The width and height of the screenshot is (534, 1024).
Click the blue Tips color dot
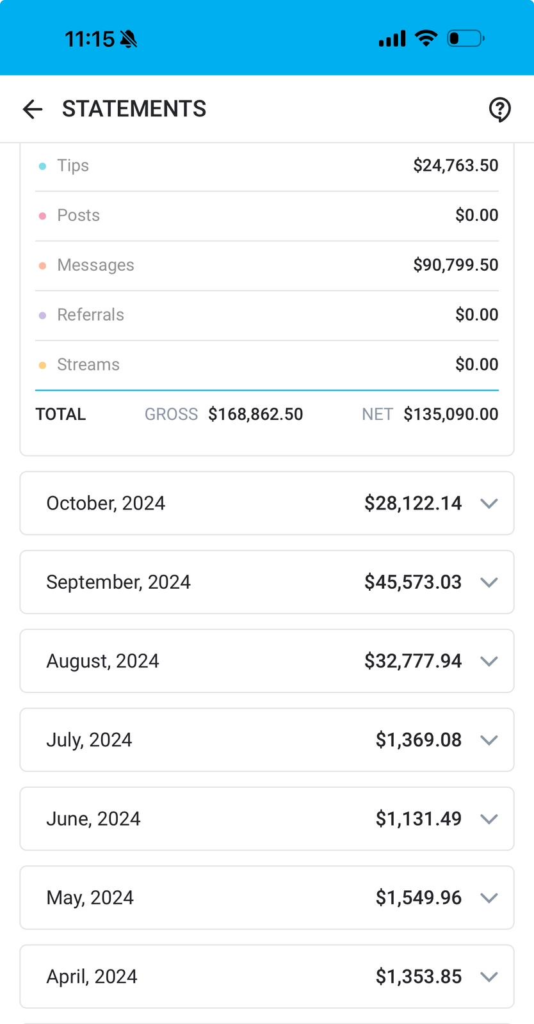pyautogui.click(x=42, y=167)
